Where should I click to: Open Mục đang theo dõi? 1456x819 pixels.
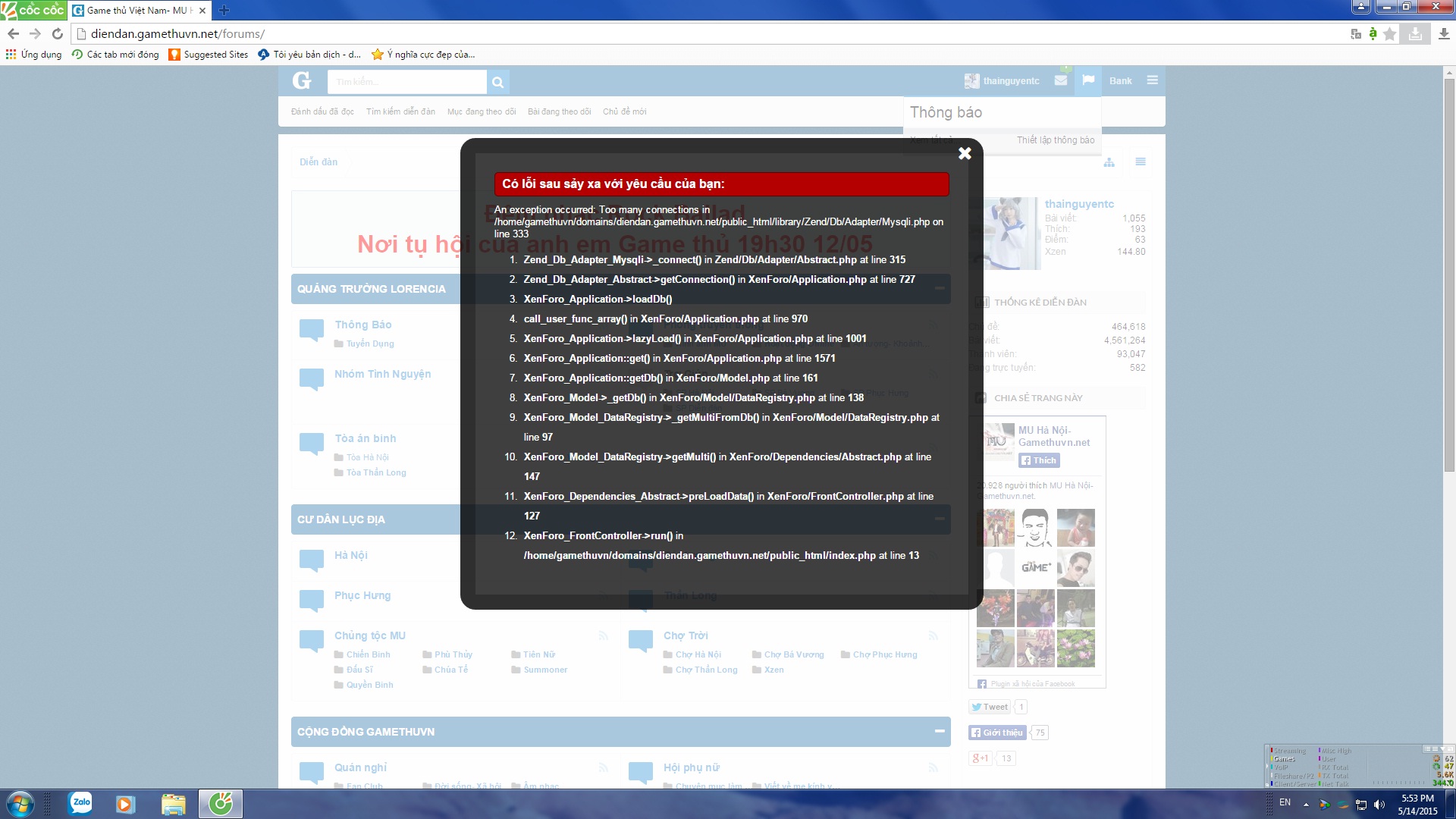coord(482,111)
